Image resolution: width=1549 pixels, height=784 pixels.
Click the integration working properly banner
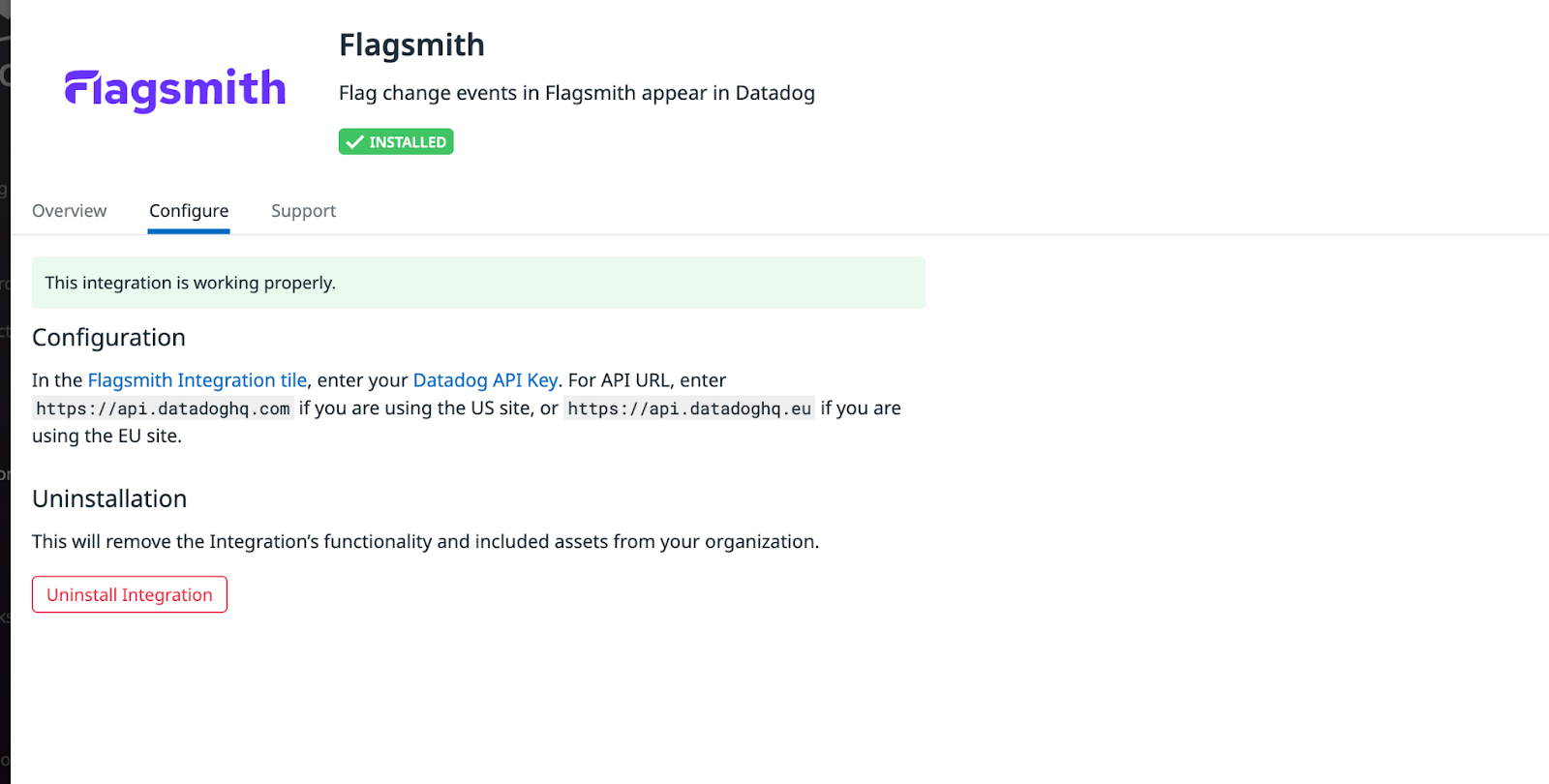(478, 283)
